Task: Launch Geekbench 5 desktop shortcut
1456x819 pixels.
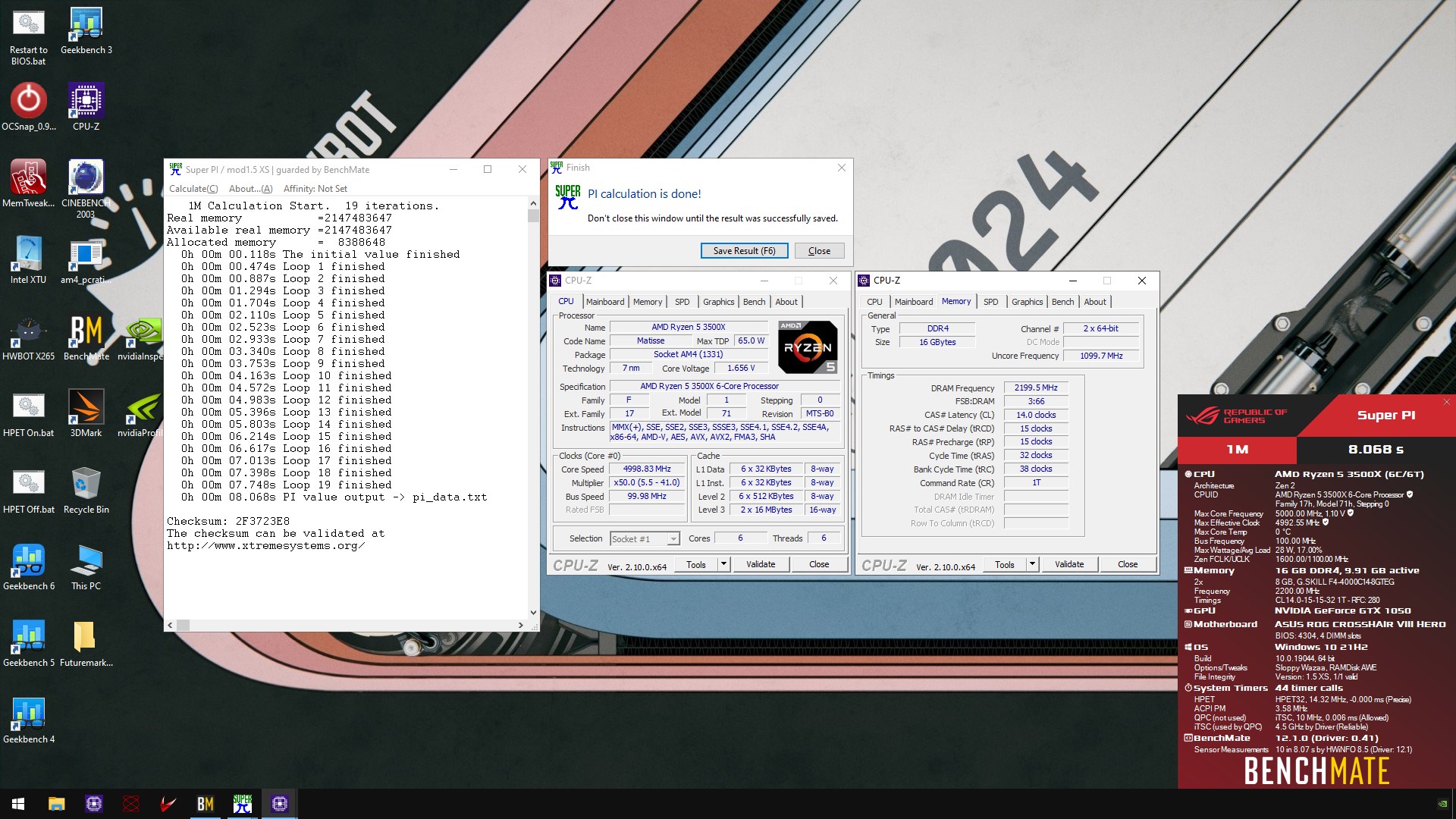Action: 28,644
